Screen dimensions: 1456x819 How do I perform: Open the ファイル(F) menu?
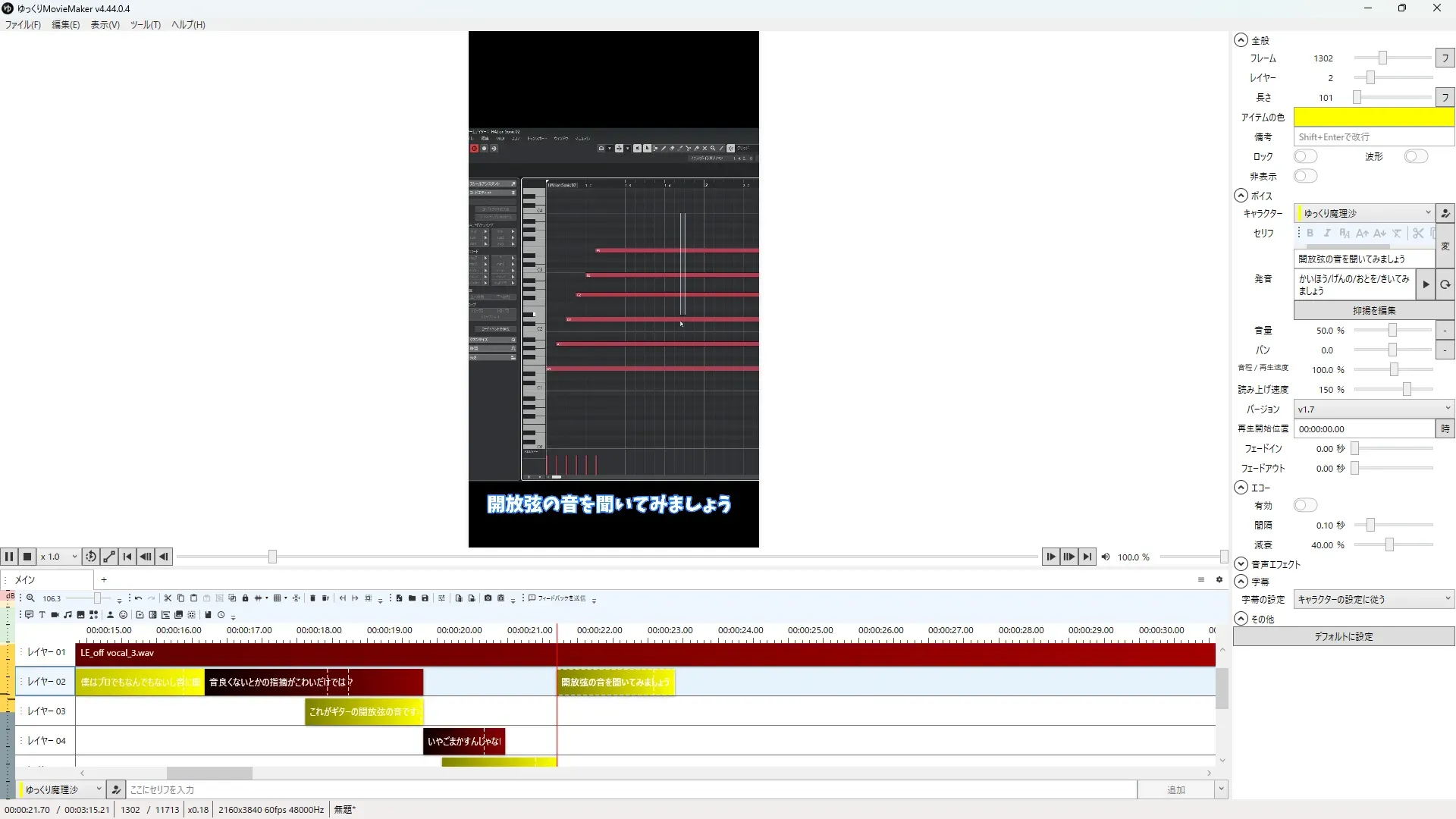point(23,24)
